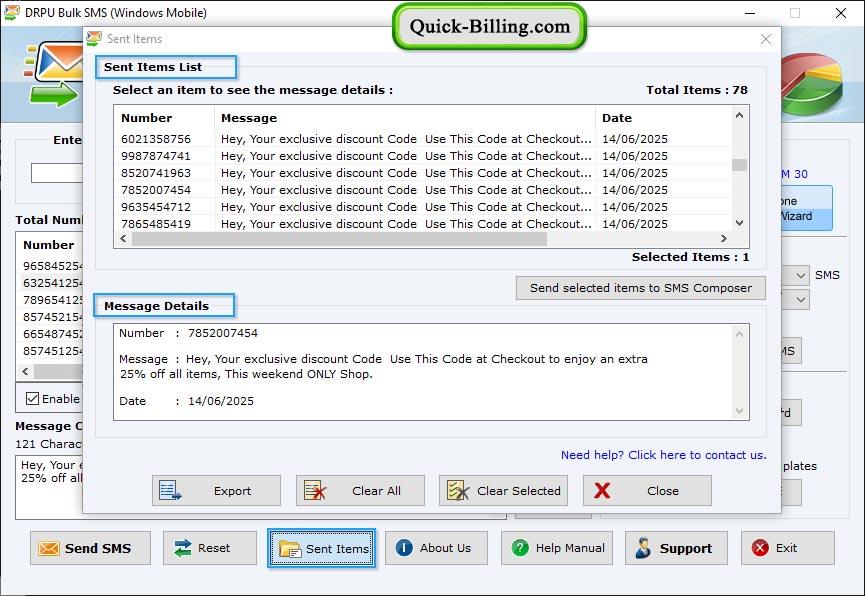
Task: Click the red Exit icon
Action: [x=760, y=547]
